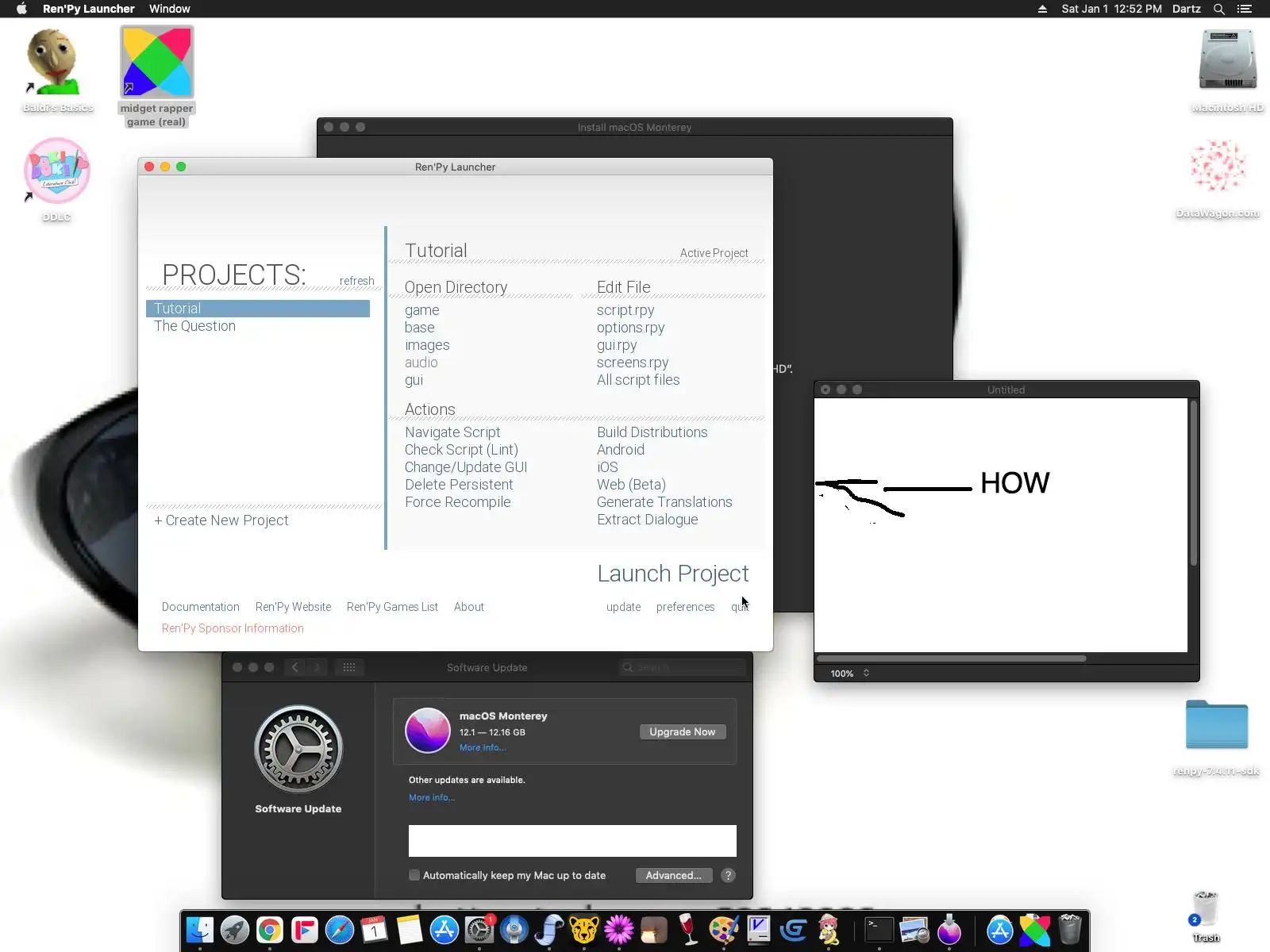The height and width of the screenshot is (952, 1270).
Task: Open launcher preferences
Action: click(x=686, y=607)
